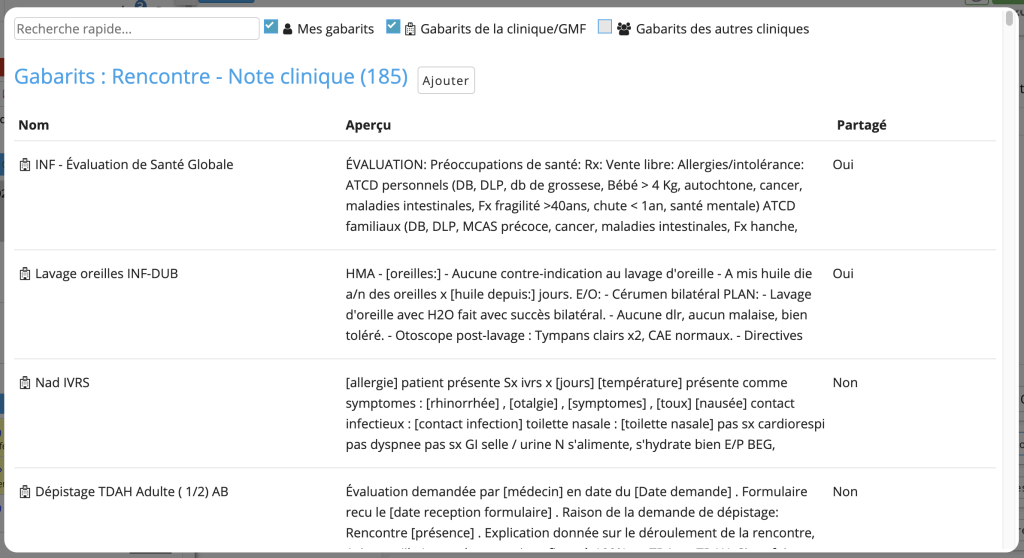Enable the Gabarits des autres cliniques checkbox
This screenshot has height=558, width=1024.
click(605, 27)
